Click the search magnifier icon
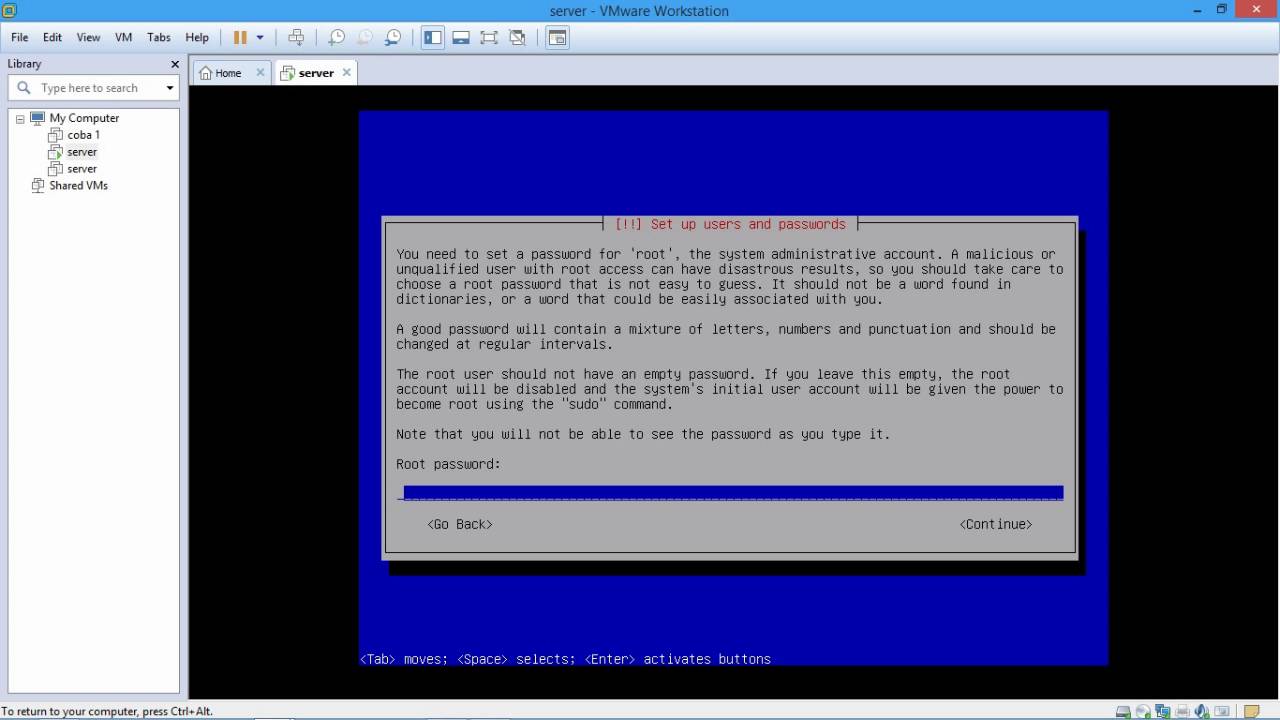This screenshot has height=720, width=1280. [x=24, y=88]
